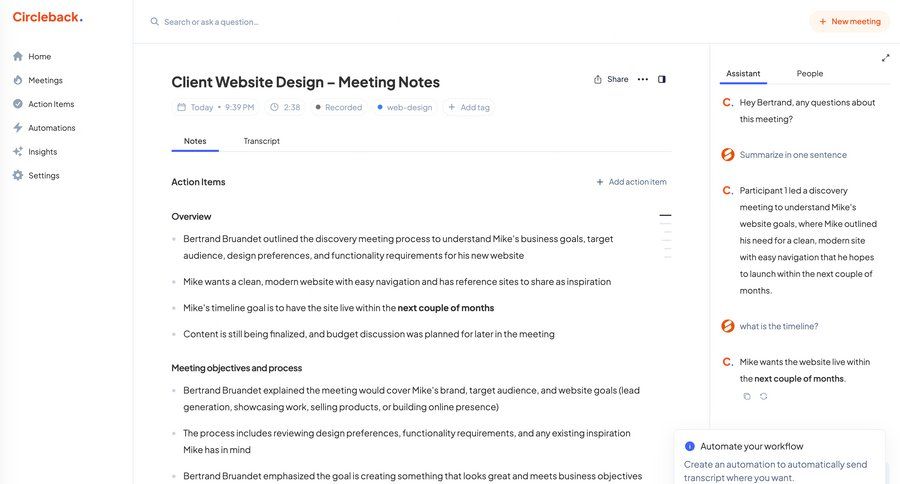Image resolution: width=900 pixels, height=484 pixels.
Task: Toggle the side panel visibility
Action: (x=662, y=79)
